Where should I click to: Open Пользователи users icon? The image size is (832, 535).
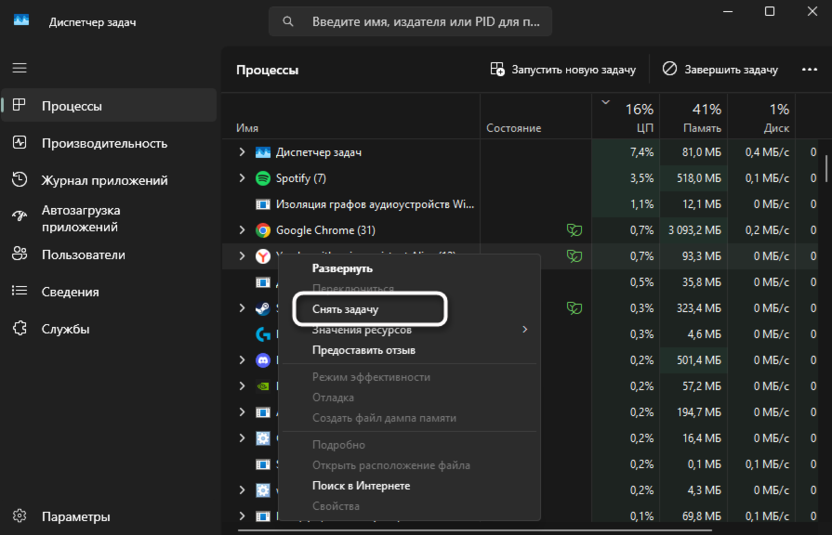(20, 255)
